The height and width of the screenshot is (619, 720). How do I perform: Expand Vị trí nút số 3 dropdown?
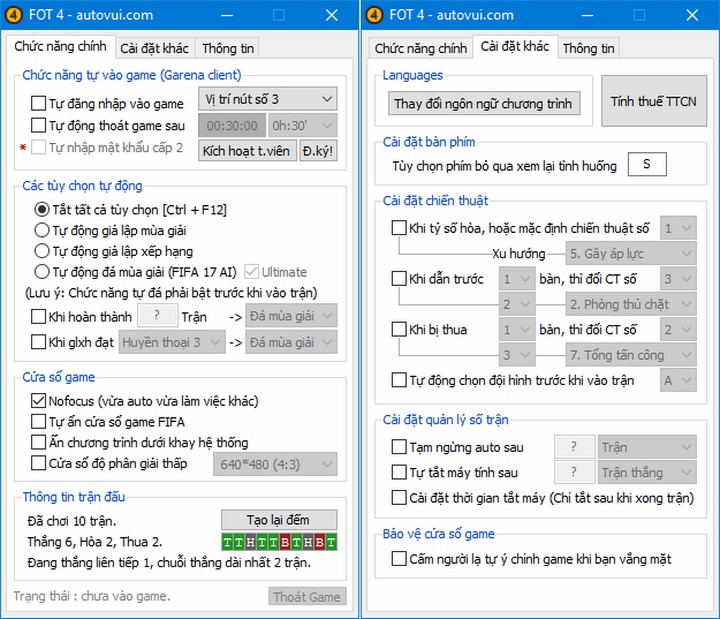pyautogui.click(x=268, y=99)
